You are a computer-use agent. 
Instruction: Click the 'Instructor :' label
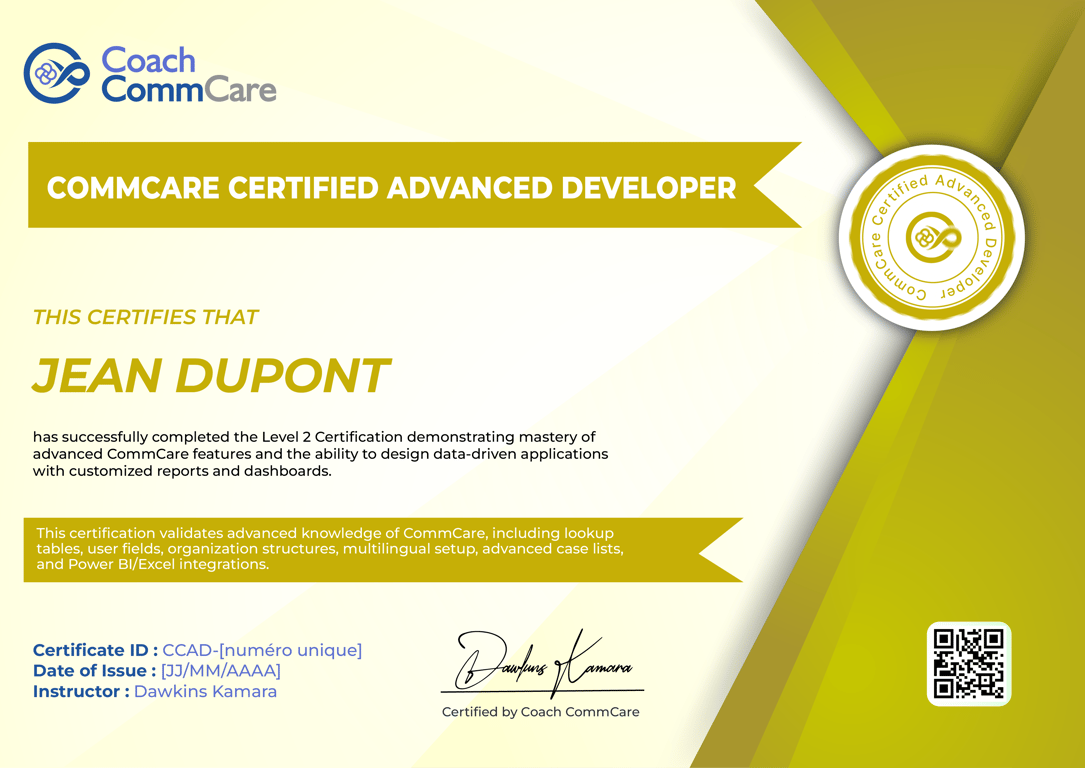[x=81, y=691]
